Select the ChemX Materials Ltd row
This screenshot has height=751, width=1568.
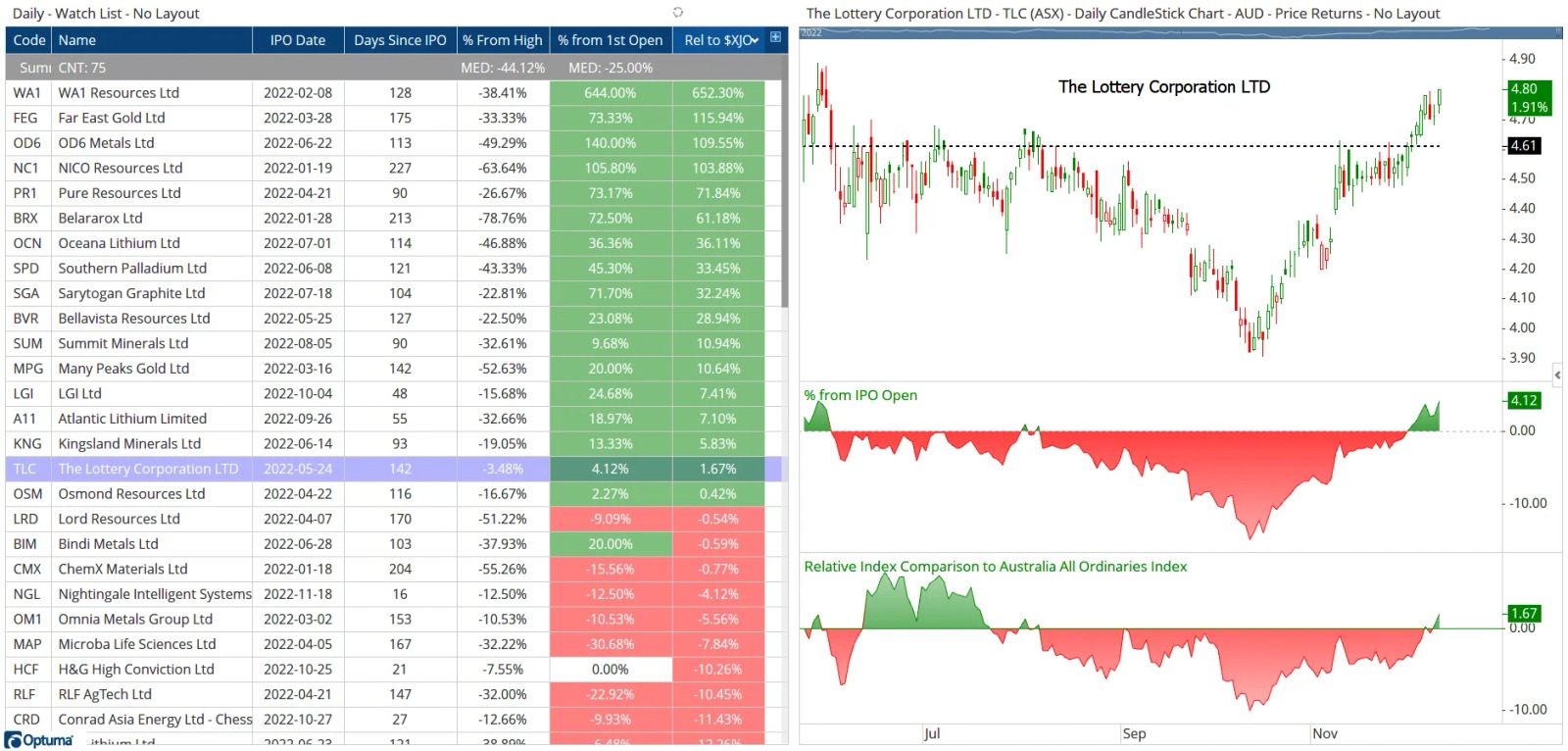point(393,569)
